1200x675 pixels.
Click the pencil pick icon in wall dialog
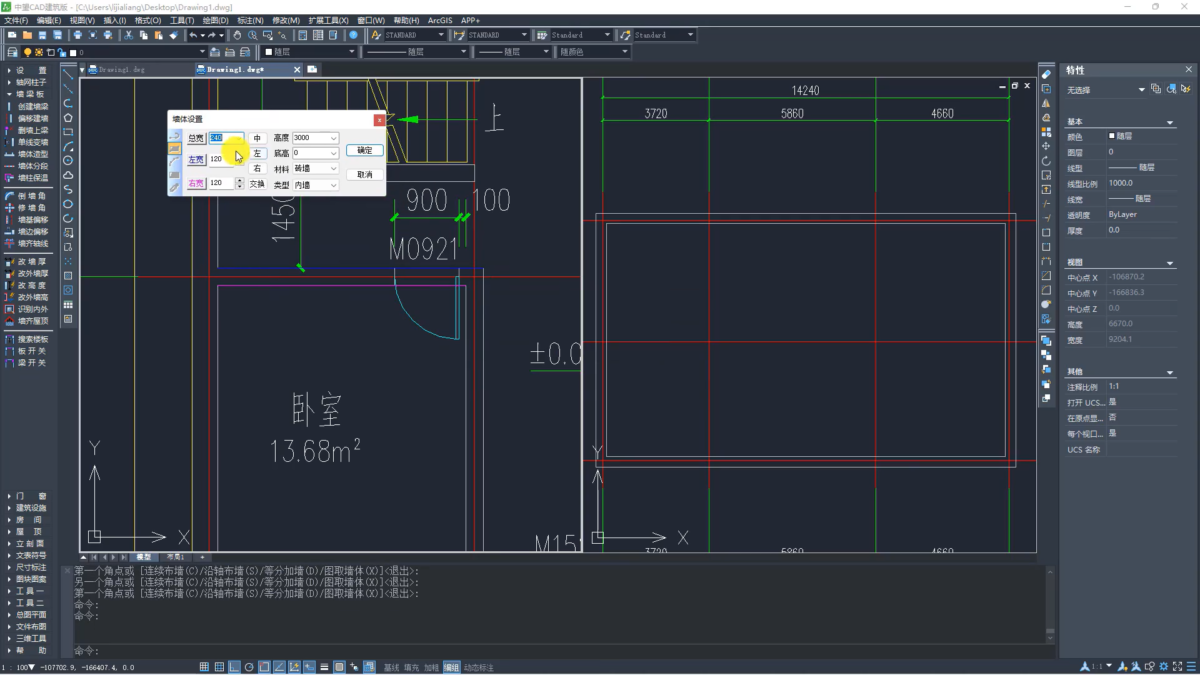tap(174, 186)
